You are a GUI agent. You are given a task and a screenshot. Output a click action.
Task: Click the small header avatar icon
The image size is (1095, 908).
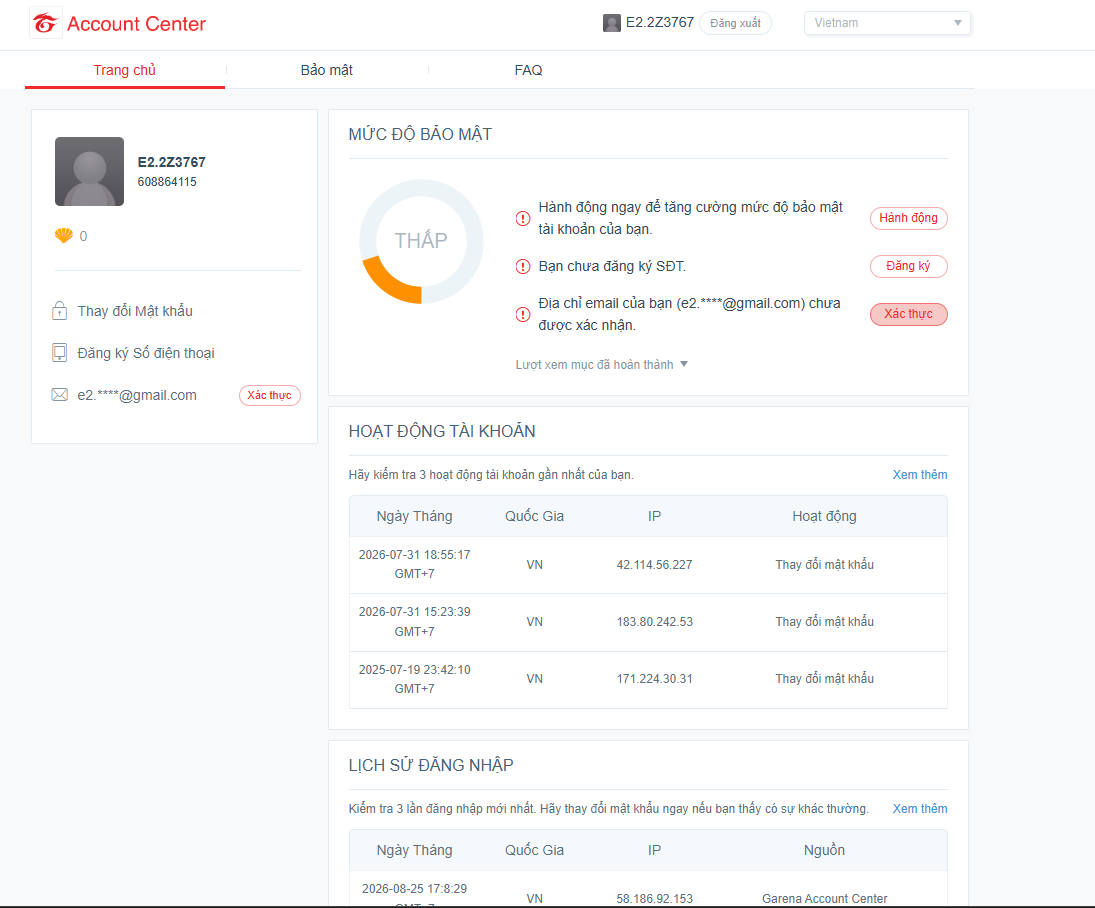(x=612, y=23)
